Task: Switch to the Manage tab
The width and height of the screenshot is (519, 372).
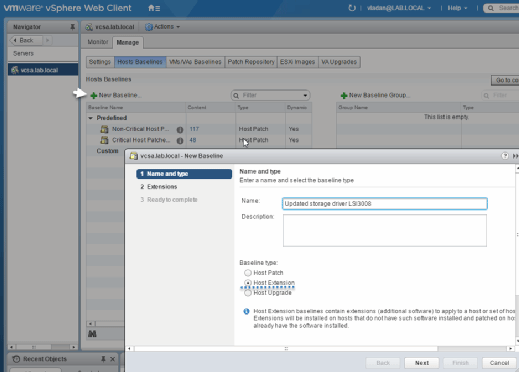Action: (x=128, y=42)
